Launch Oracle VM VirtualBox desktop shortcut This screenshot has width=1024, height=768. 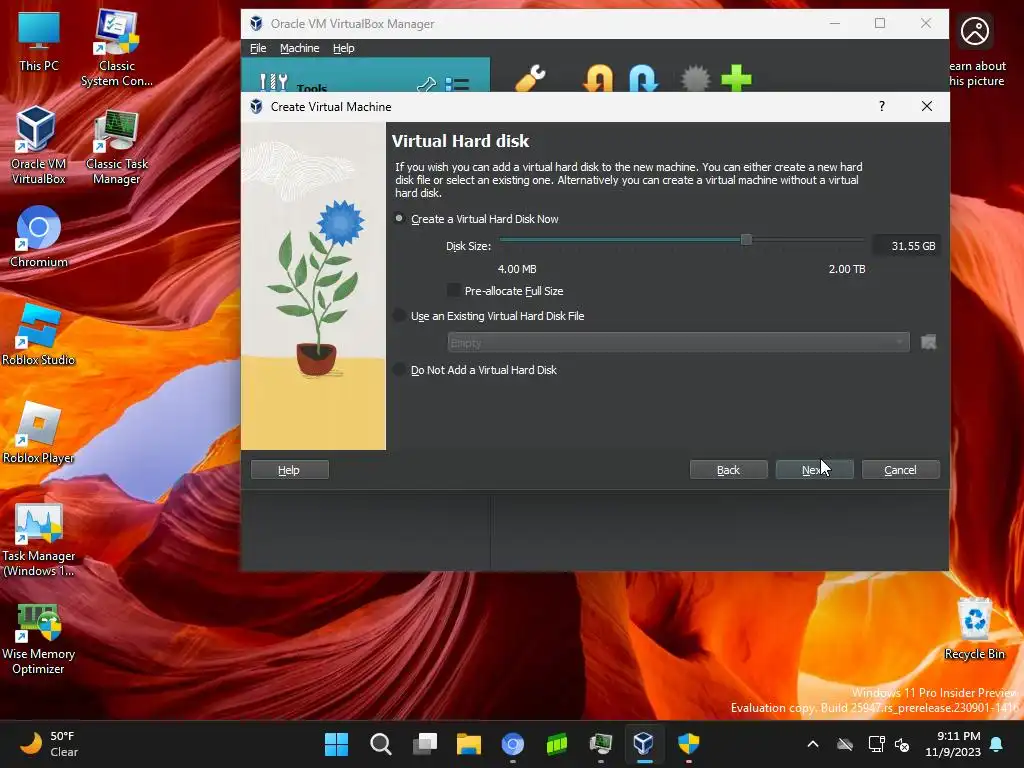point(38,145)
